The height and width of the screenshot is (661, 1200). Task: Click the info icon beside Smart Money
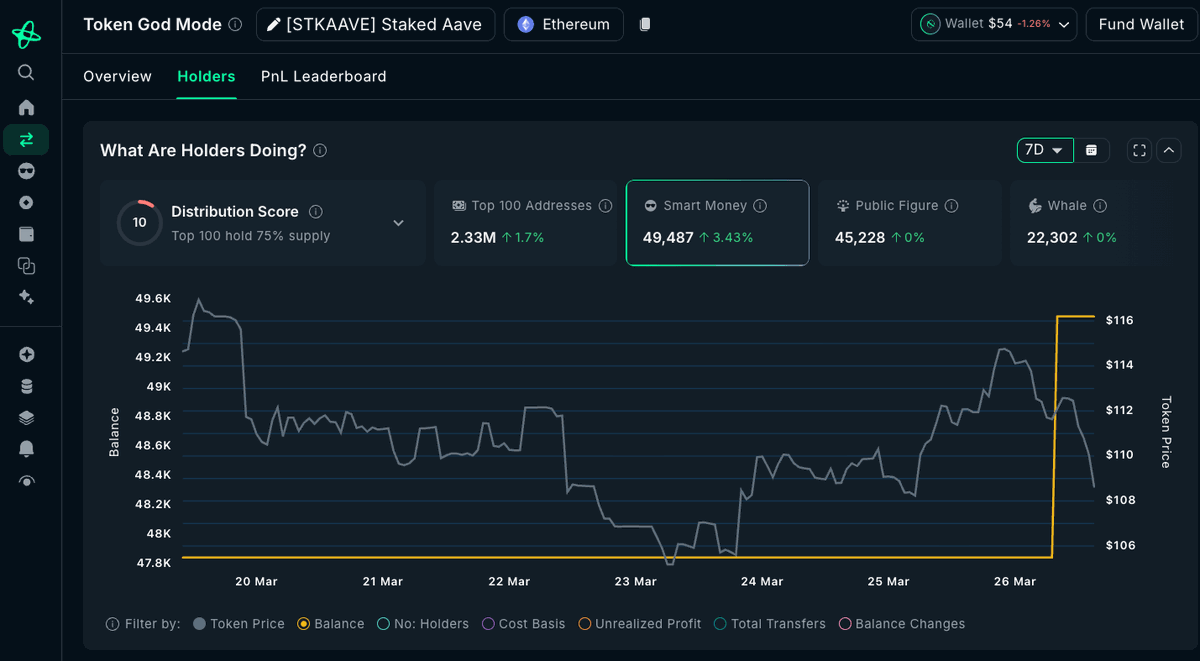tap(760, 206)
